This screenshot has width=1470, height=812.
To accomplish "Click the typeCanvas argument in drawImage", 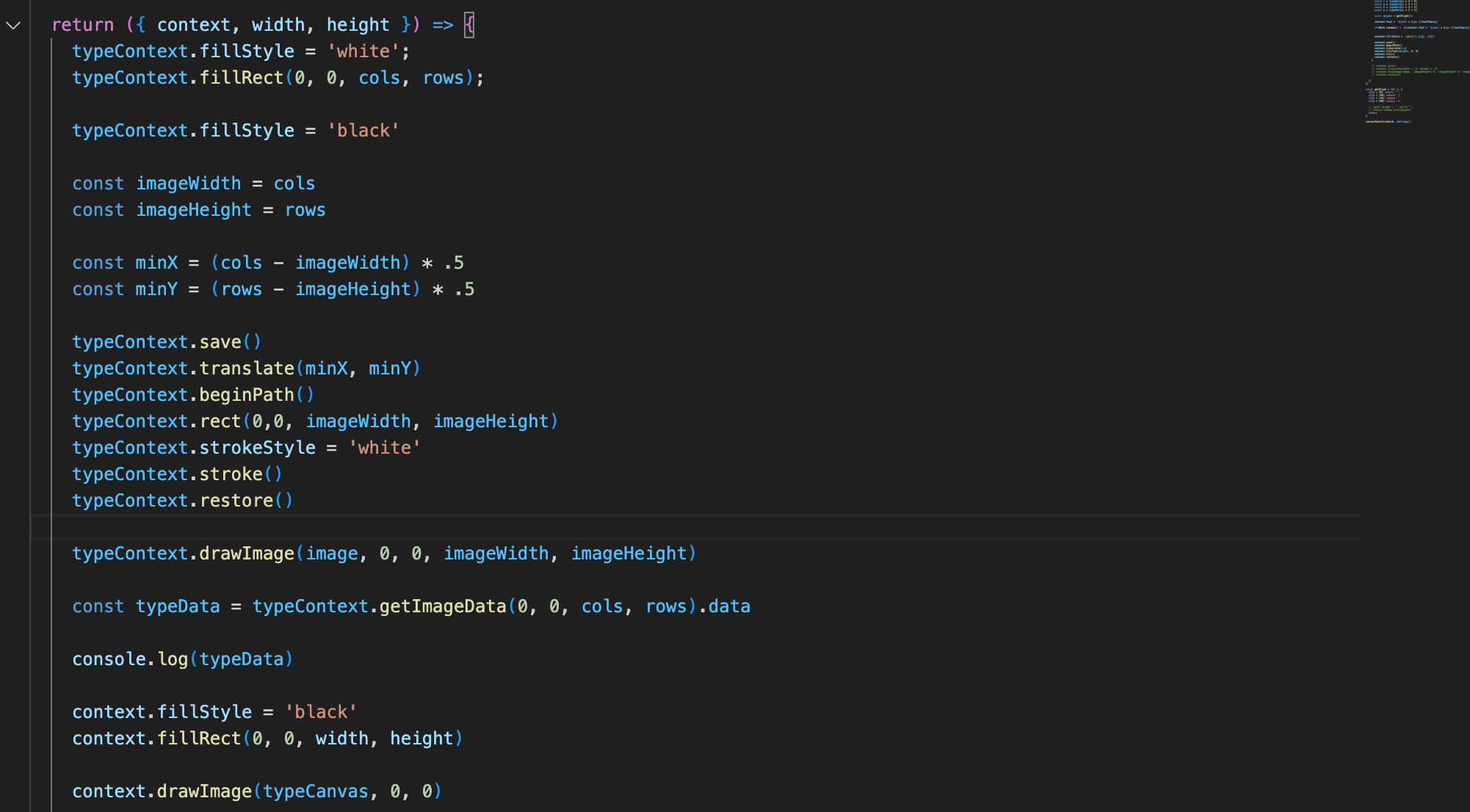I will coord(316,791).
